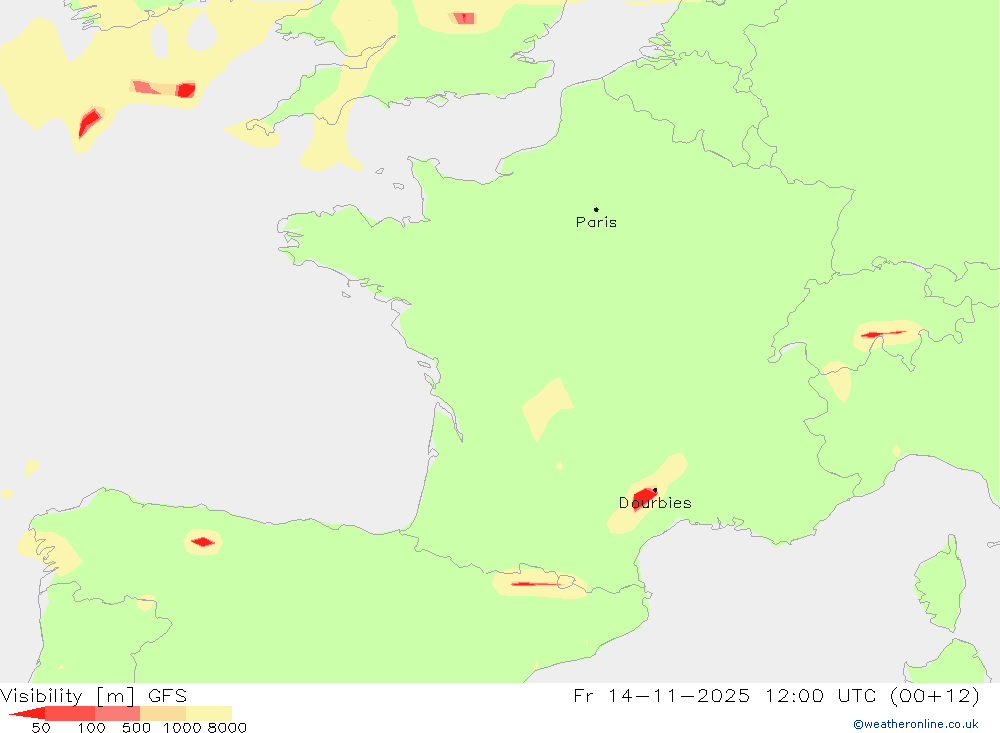Select the 50-100 m red legend swatch

click(x=70, y=713)
